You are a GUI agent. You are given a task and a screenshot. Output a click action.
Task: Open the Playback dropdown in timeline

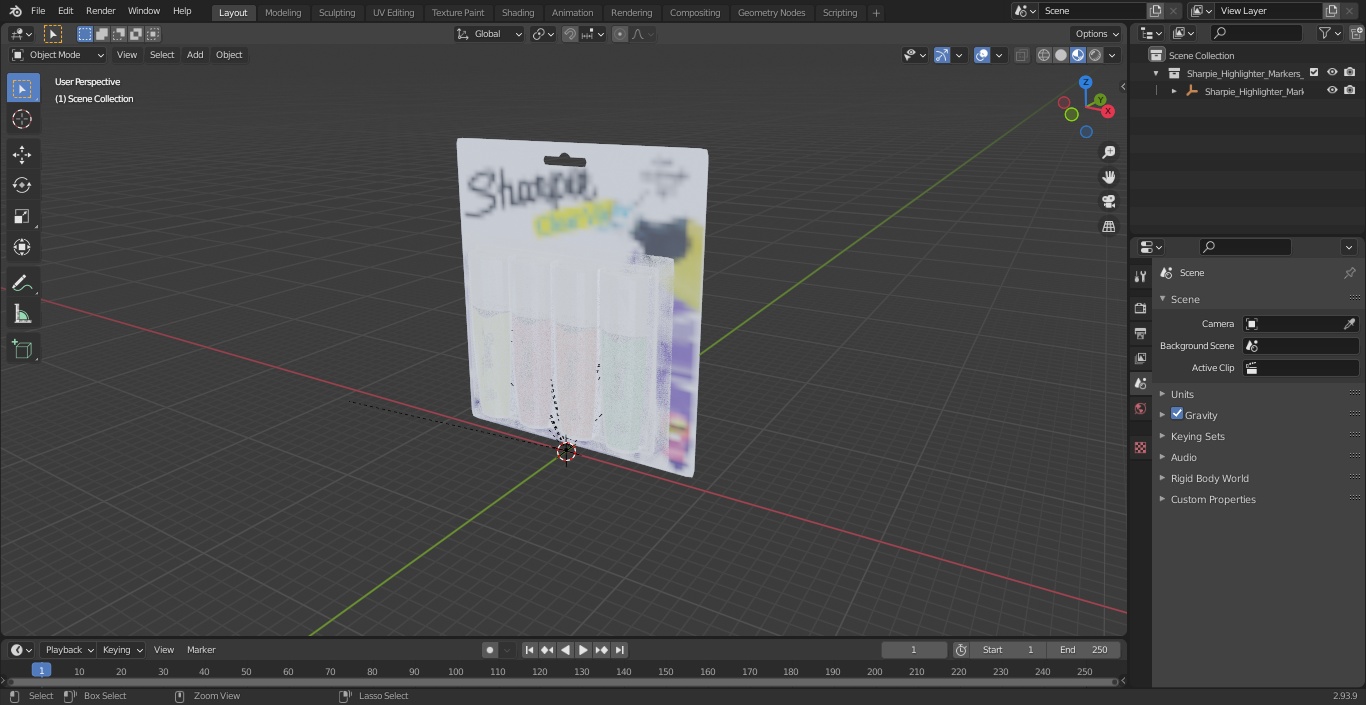[68, 650]
